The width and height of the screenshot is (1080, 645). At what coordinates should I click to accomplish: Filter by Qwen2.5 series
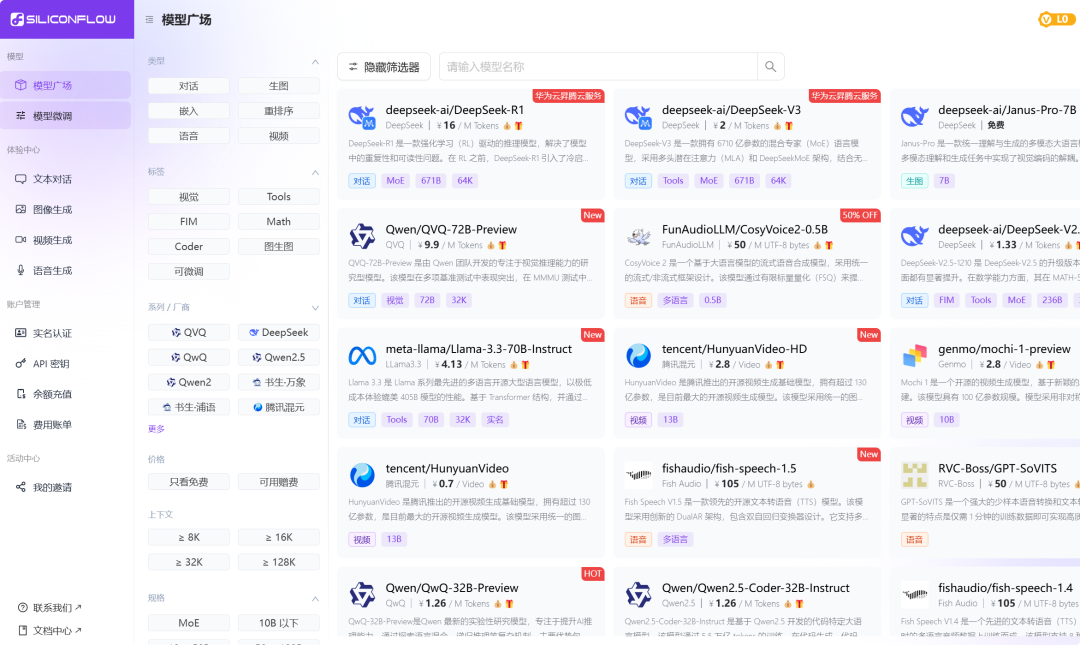(x=278, y=357)
